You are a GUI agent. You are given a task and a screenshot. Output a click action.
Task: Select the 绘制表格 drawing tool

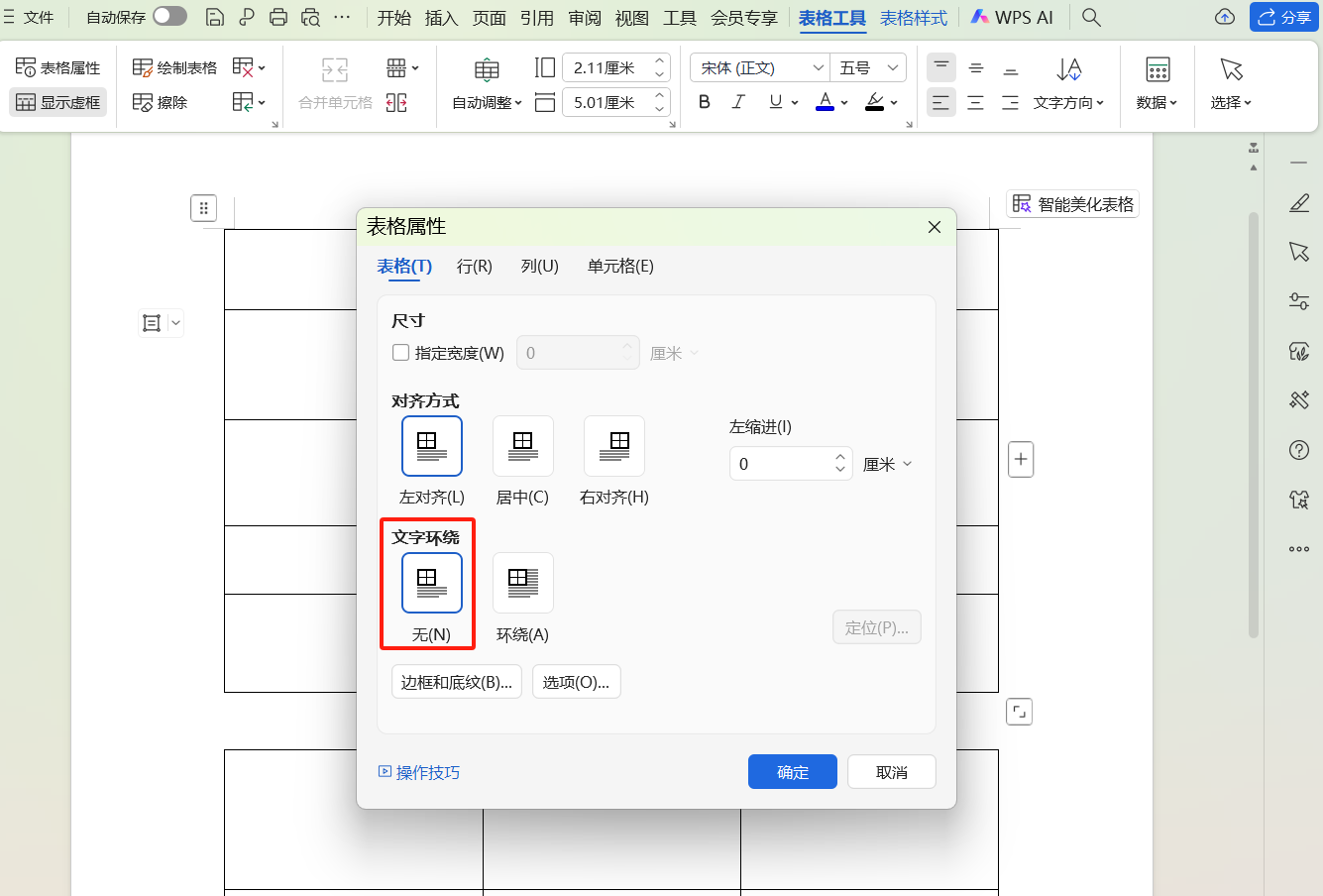click(173, 66)
